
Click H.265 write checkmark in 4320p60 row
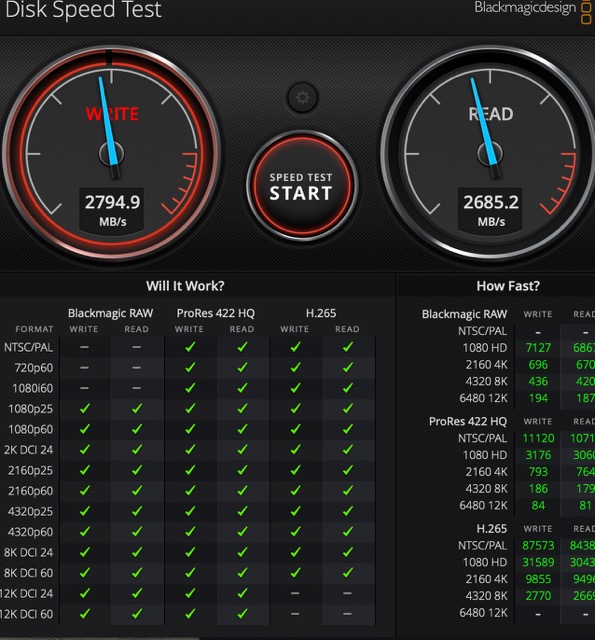point(295,531)
